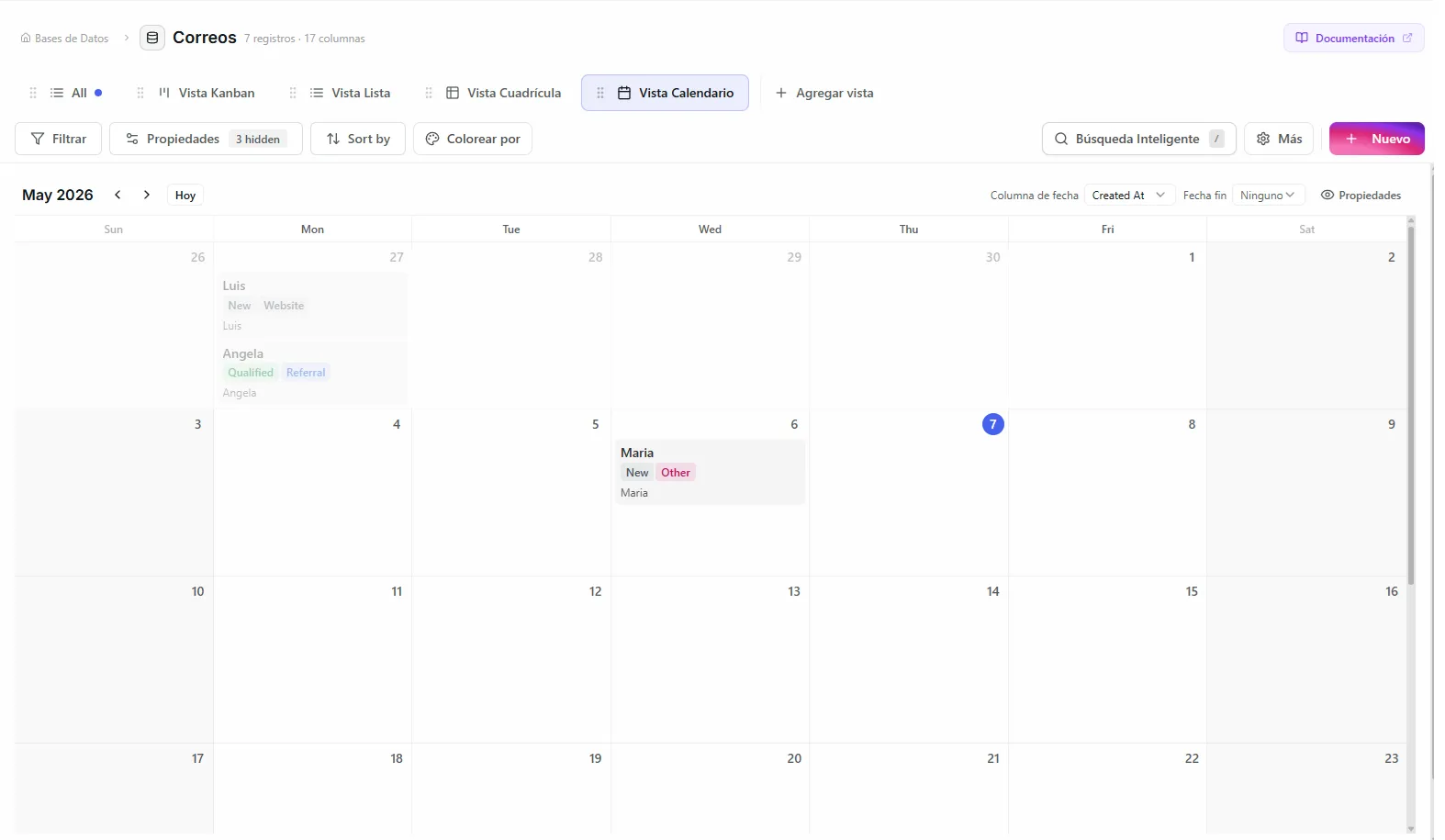The height and width of the screenshot is (840, 1445).
Task: Click the Nuevo button
Action: tap(1377, 139)
